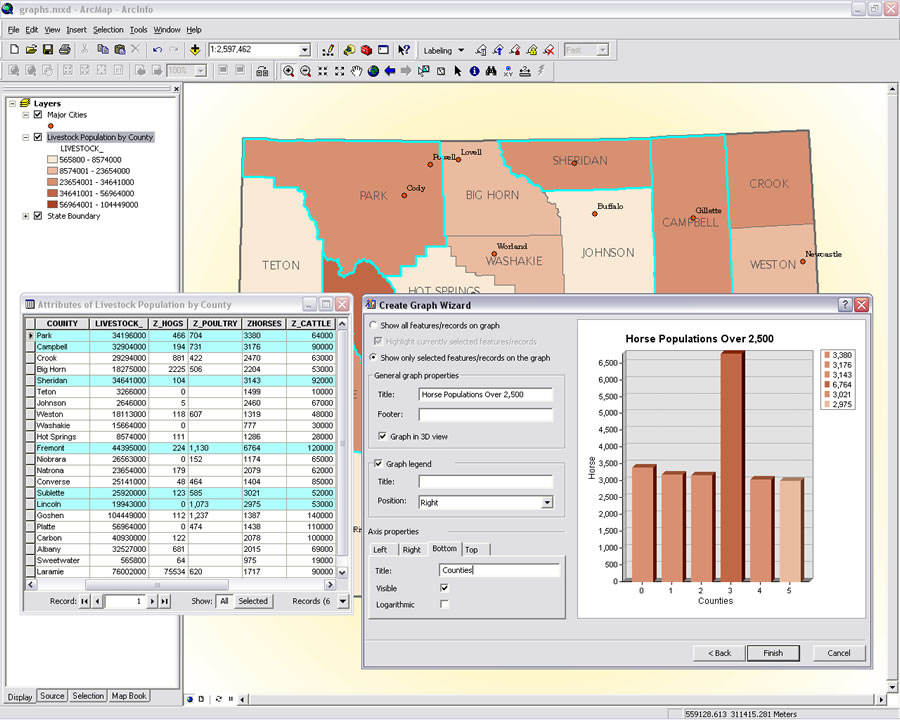Click the Finish button
This screenshot has height=720, width=900.
[x=773, y=653]
